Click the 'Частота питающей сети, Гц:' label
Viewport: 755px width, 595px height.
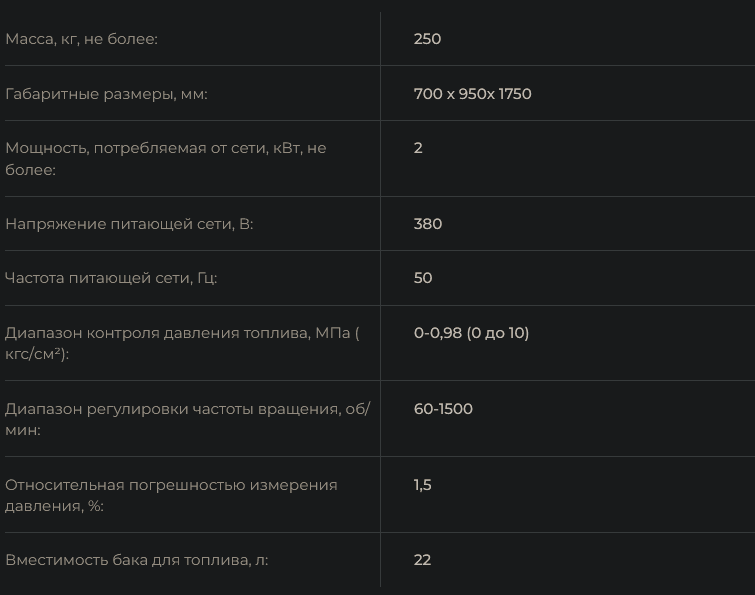point(111,278)
